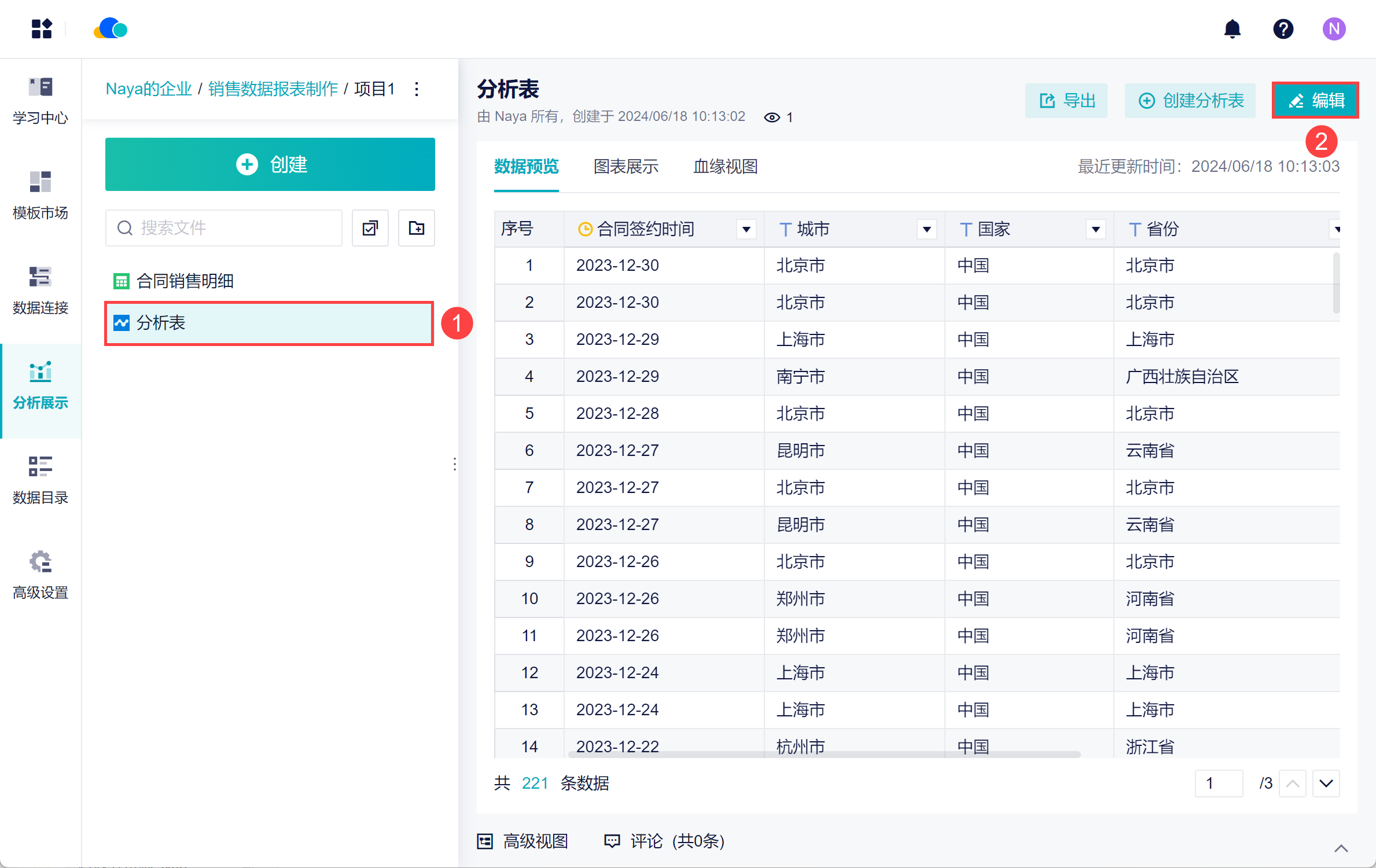This screenshot has width=1376, height=868.
Task: Click the new folder icon
Action: tap(416, 228)
